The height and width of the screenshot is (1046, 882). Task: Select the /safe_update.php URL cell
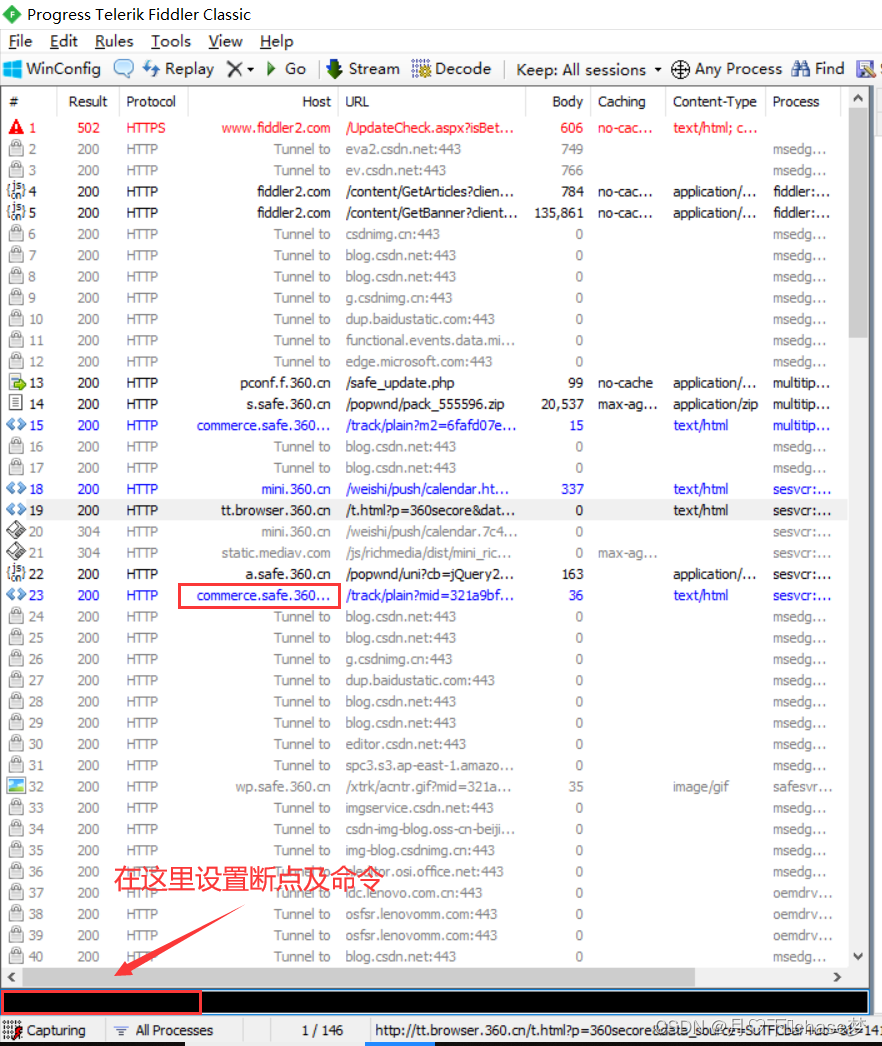(400, 383)
